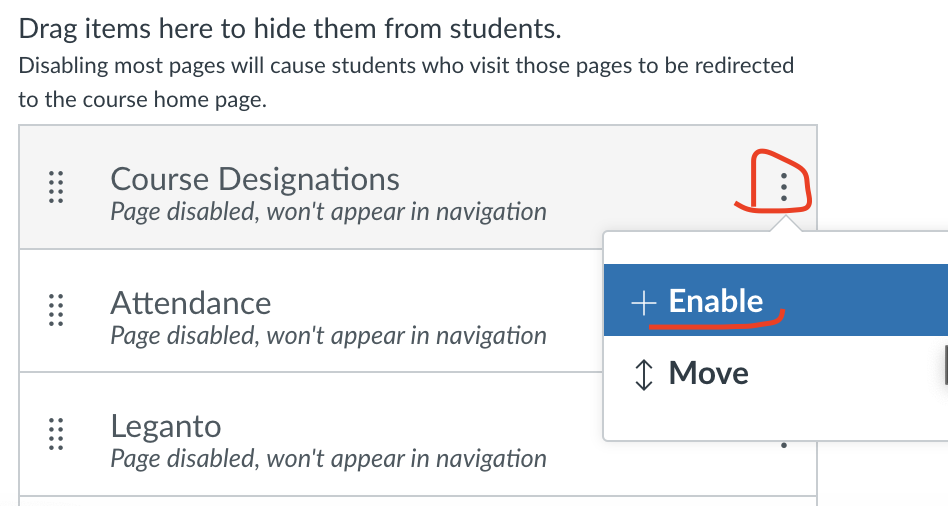This screenshot has height=506, width=948.
Task: Grab the Leganto drag handle
Action: click(56, 434)
